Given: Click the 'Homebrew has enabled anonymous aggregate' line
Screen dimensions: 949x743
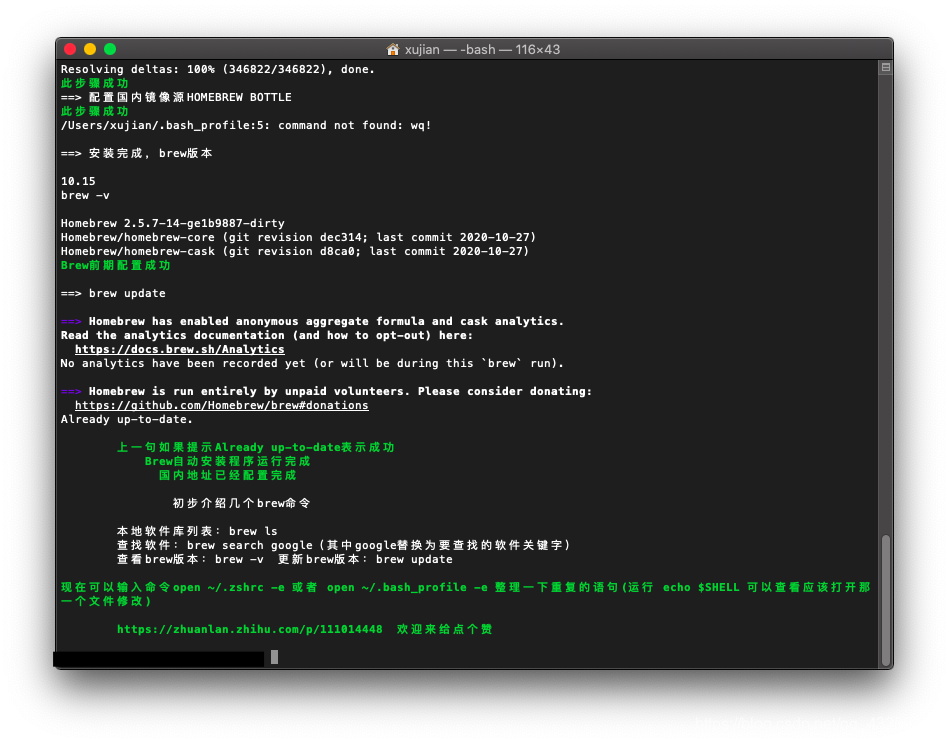Looking at the screenshot, I should [312, 321].
